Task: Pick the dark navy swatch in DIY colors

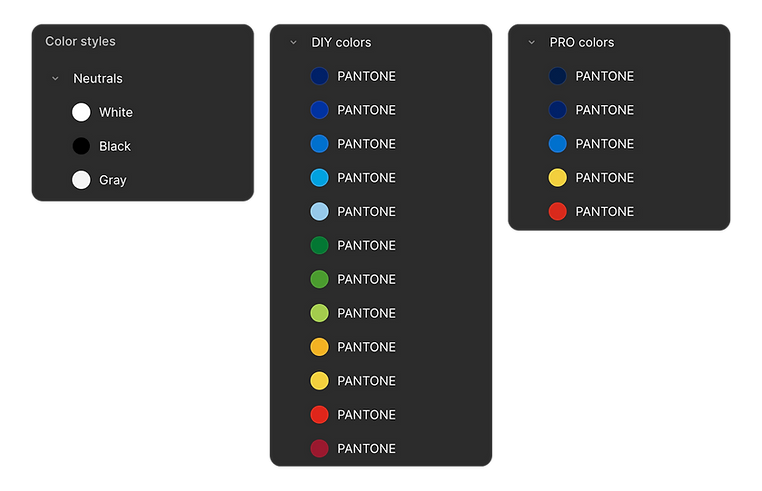Action: coord(319,76)
